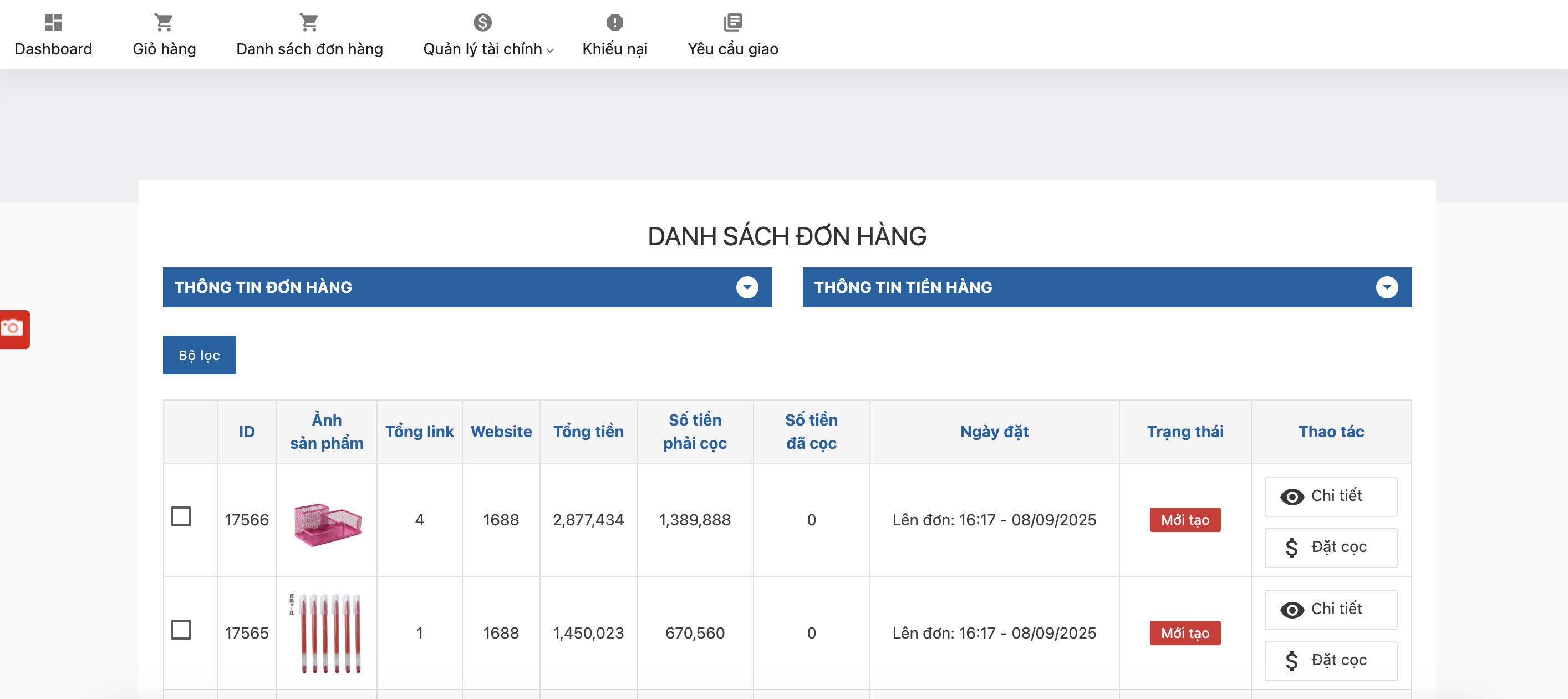1568x699 pixels.
Task: Expand Thông tin đơn hàng panel arrow
Action: pos(747,287)
